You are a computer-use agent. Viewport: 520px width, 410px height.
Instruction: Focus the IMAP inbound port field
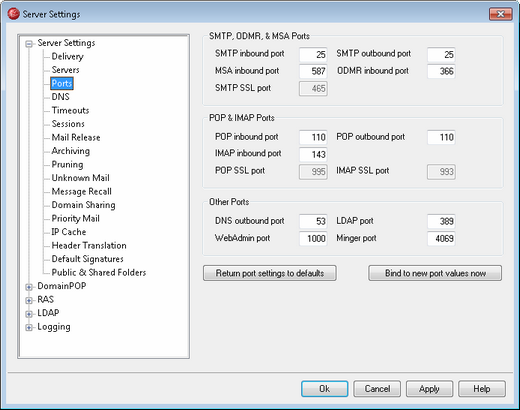tap(313, 154)
